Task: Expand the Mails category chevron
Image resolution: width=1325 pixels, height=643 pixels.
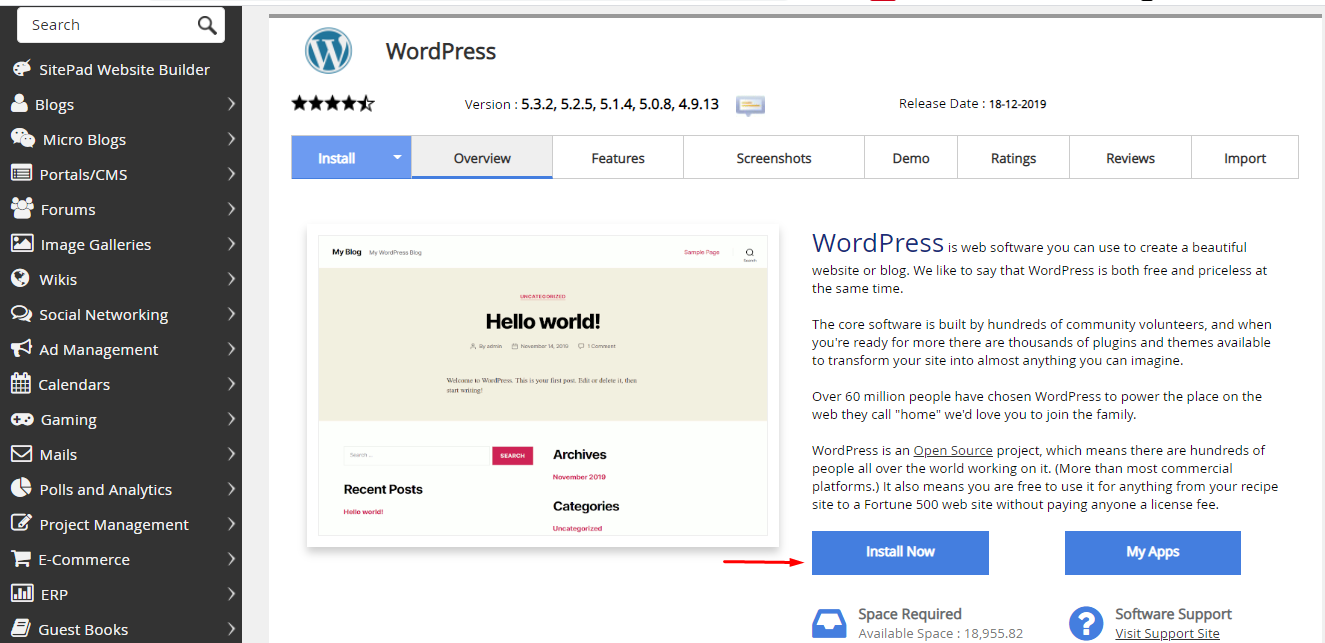Action: pyautogui.click(x=231, y=454)
